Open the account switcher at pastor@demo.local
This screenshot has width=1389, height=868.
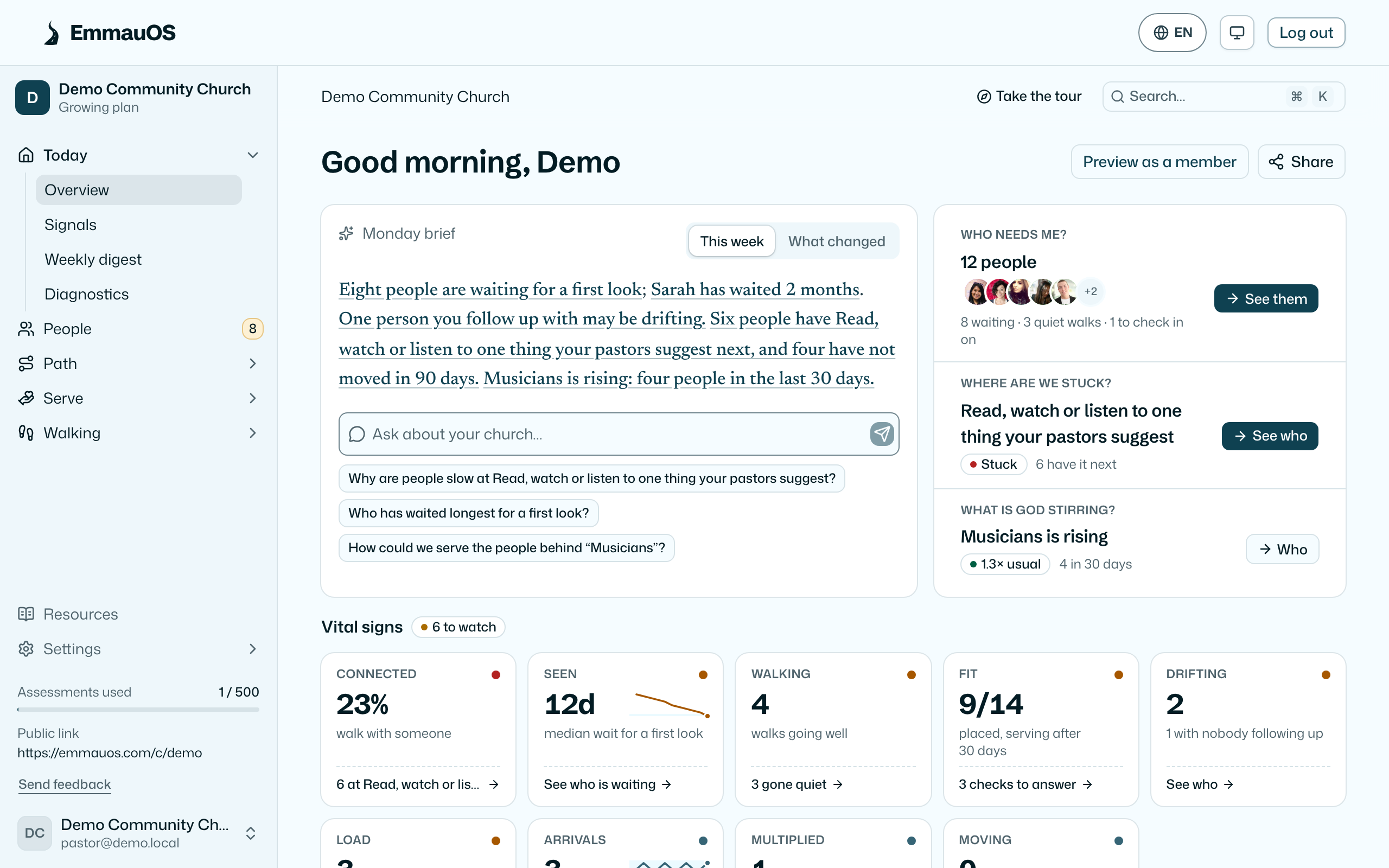point(138,833)
